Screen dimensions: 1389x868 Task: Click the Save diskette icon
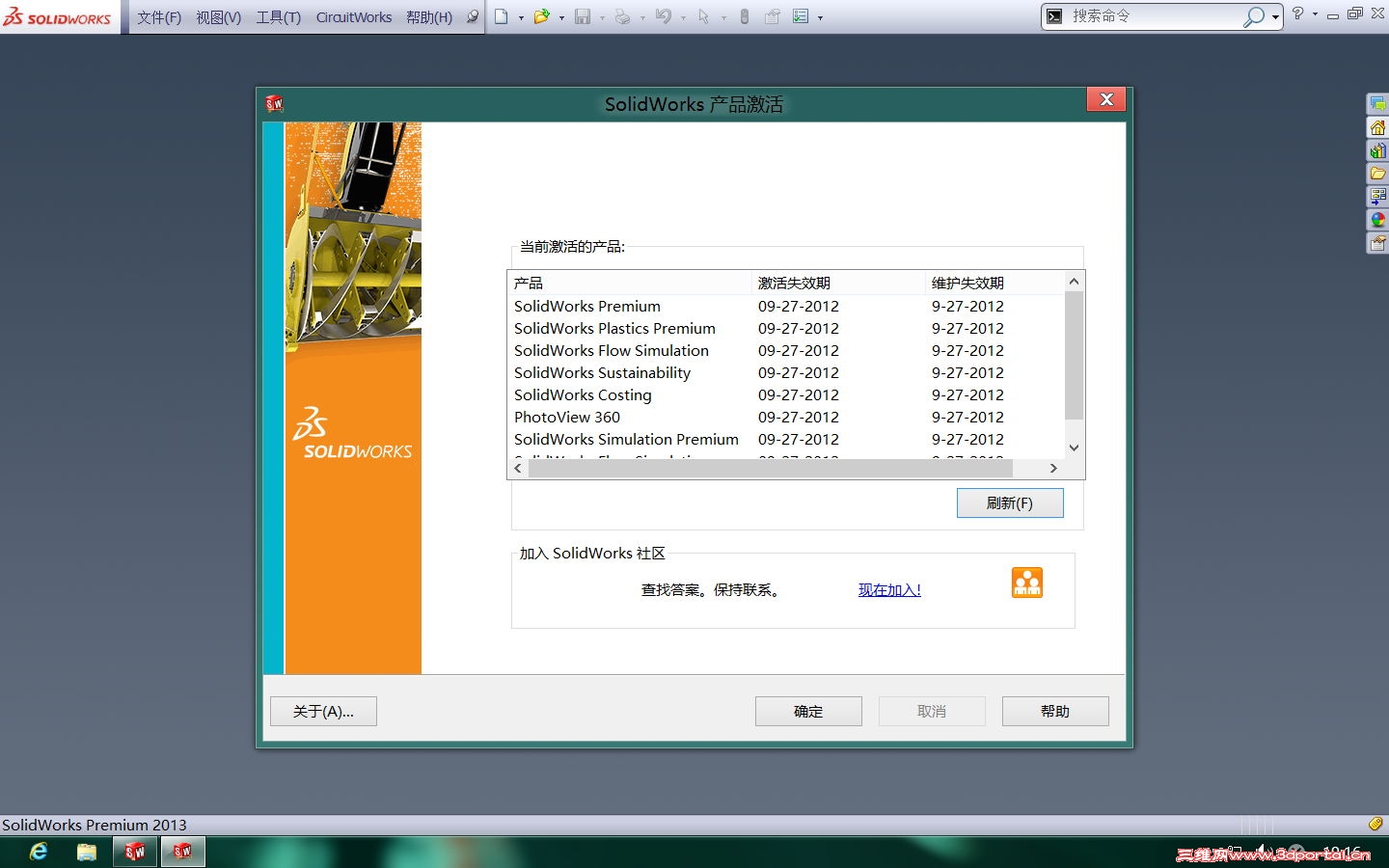click(x=583, y=16)
